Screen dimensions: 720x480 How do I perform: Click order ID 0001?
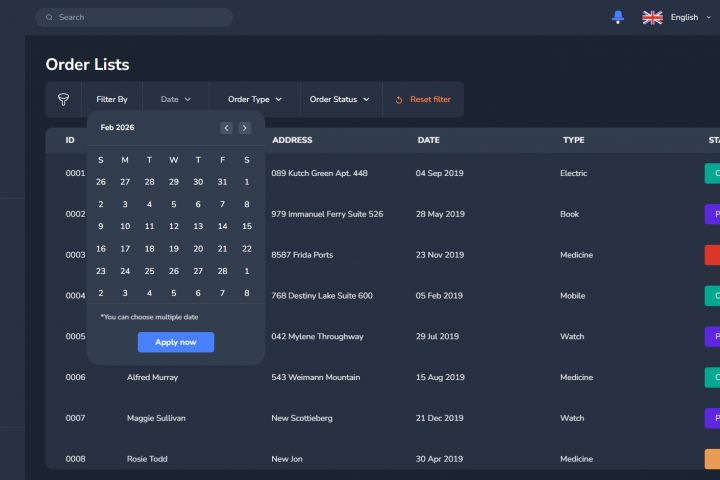click(75, 173)
